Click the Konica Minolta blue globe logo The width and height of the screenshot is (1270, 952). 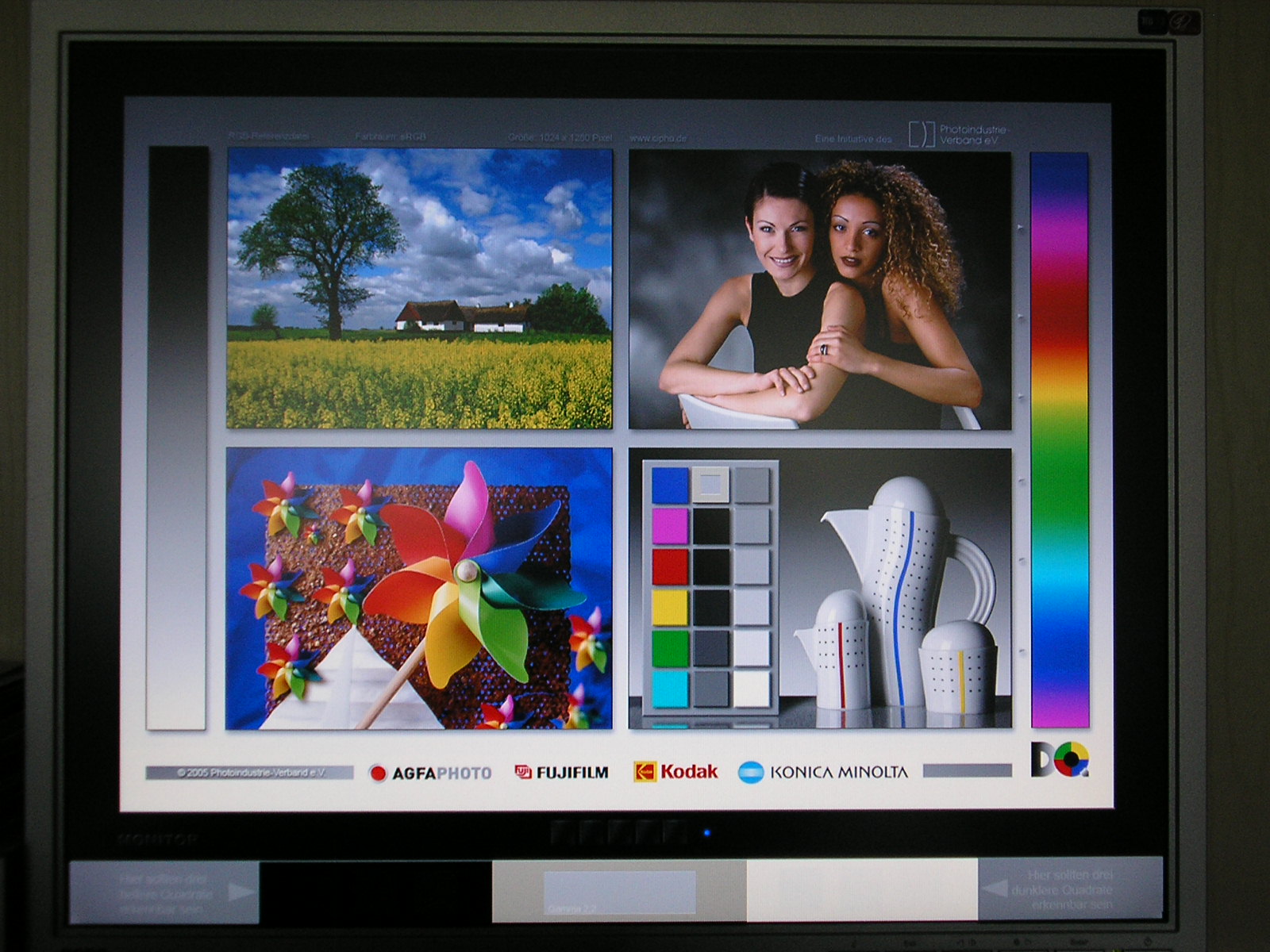(750, 772)
